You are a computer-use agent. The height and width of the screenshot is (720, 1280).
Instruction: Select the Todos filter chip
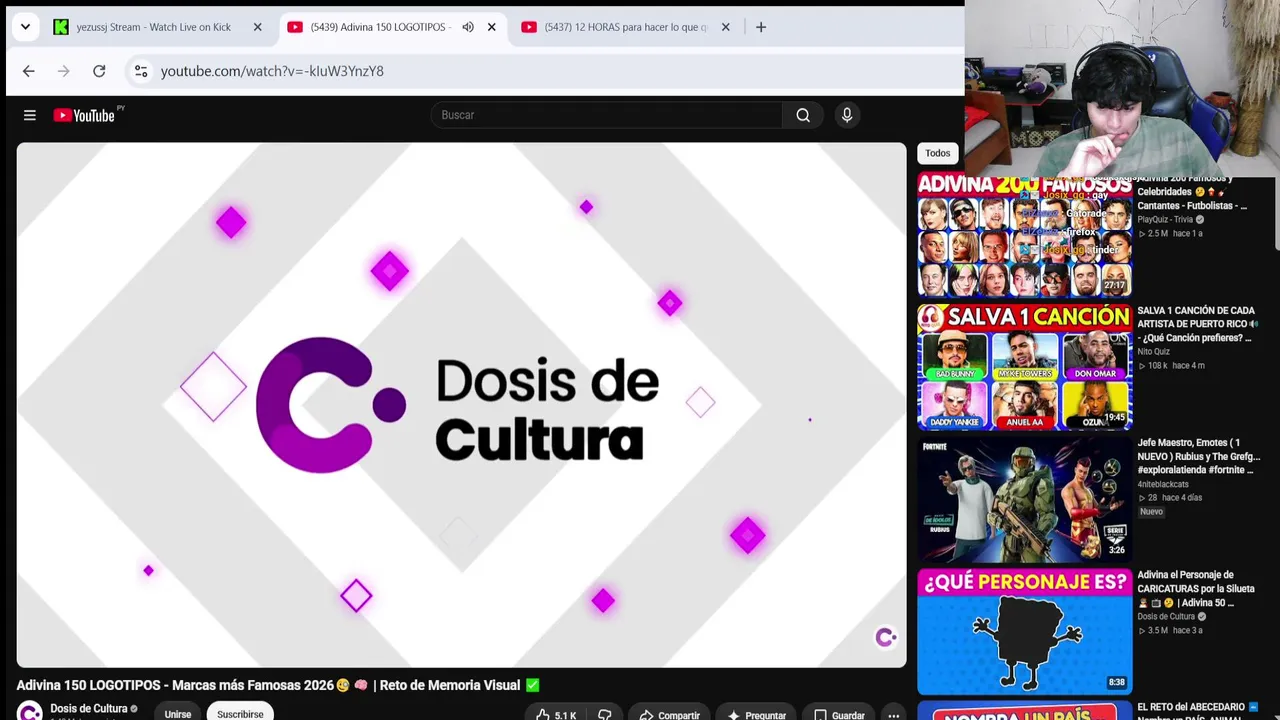coord(937,153)
